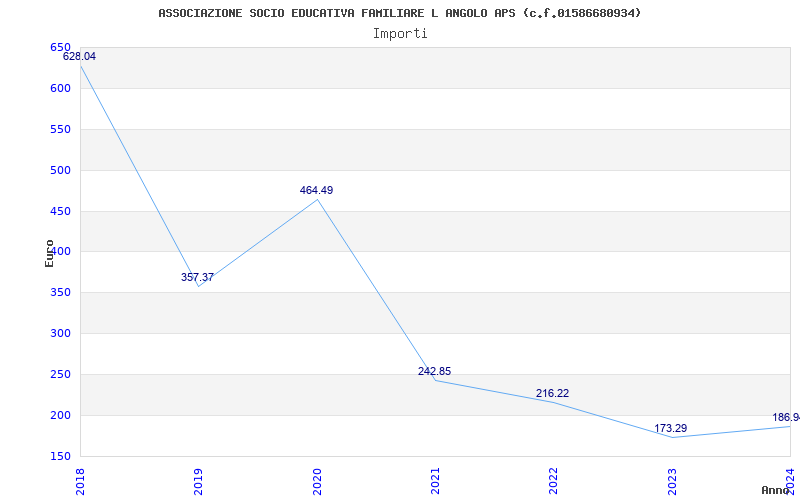
Task: Click the chart title ASSOCIAZIONE SOCIO EDUCATIVA FAMILIARE
Action: click(x=399, y=13)
